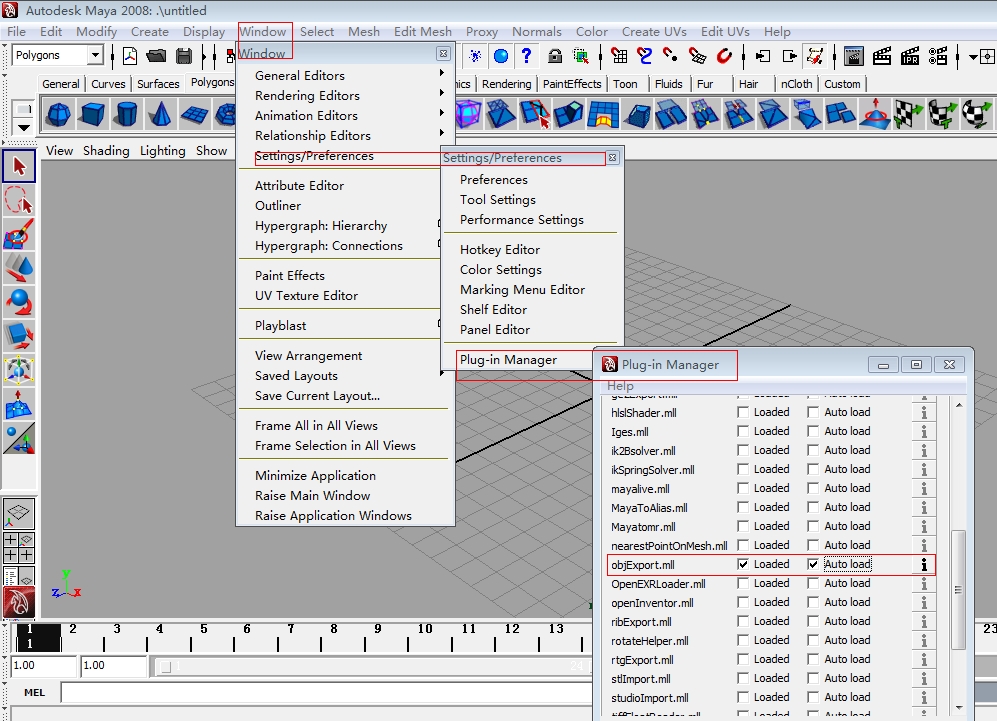This screenshot has width=997, height=721.
Task: Click the range slider handle
Action: 165,666
